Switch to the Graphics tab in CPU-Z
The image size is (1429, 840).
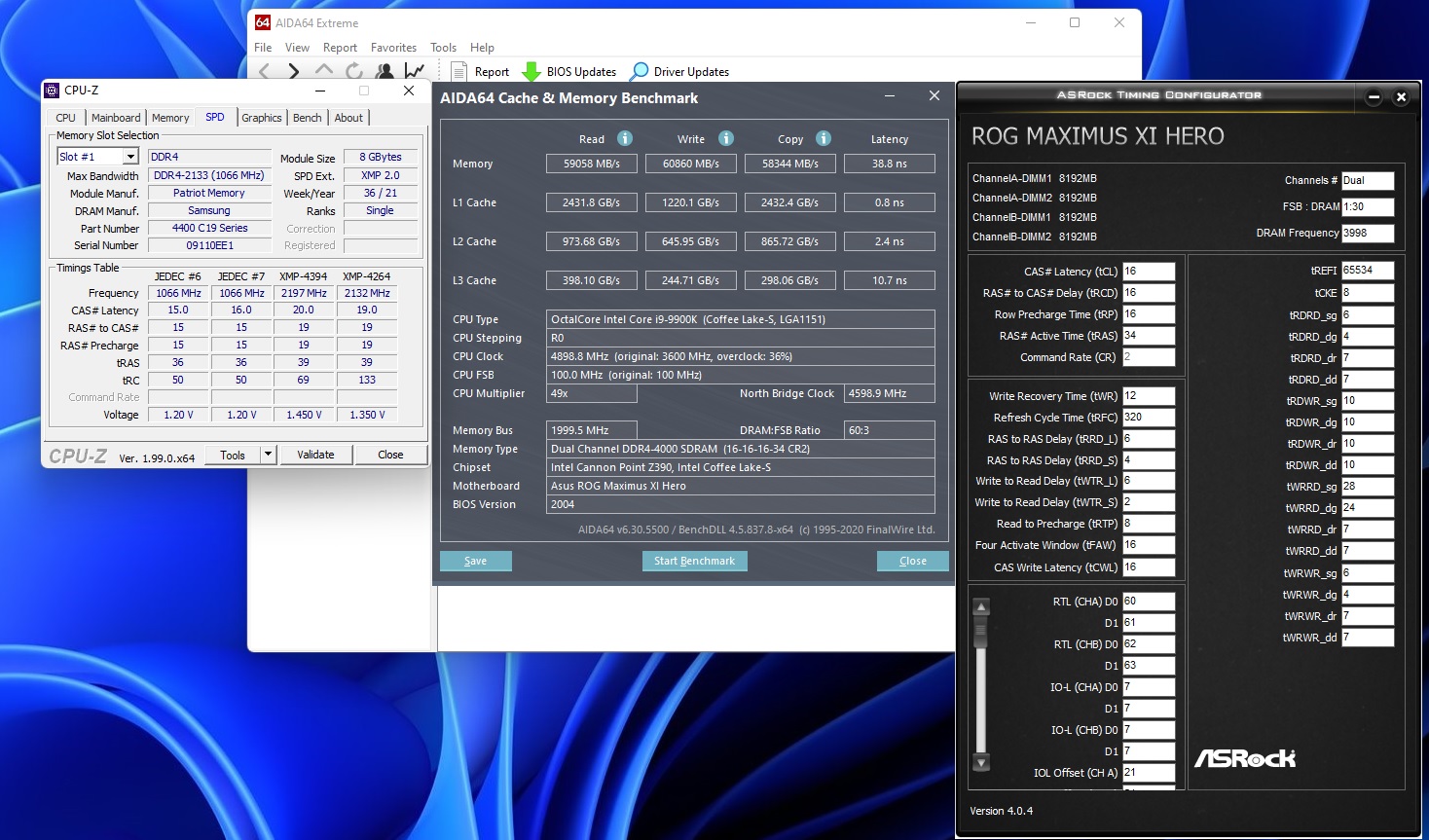[262, 118]
